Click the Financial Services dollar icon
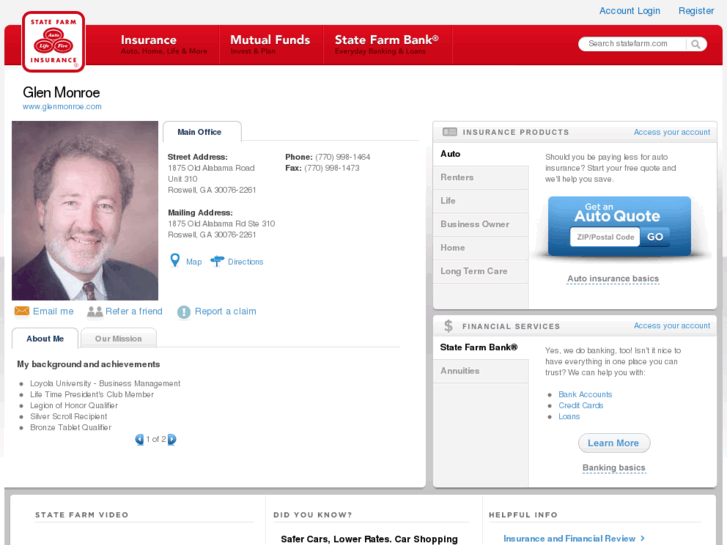The image size is (727, 545). pos(448,326)
